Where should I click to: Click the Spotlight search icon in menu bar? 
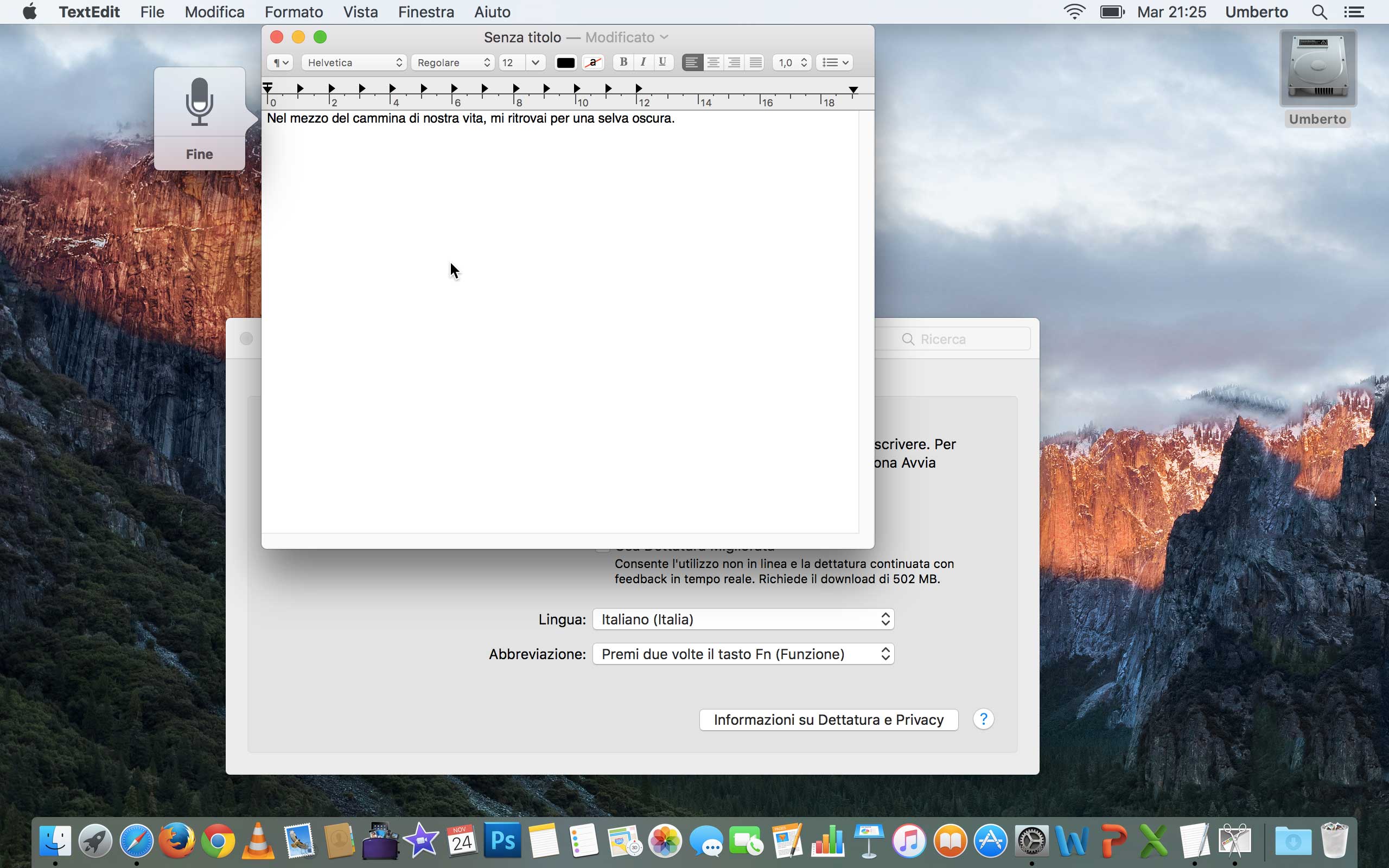pos(1319,12)
